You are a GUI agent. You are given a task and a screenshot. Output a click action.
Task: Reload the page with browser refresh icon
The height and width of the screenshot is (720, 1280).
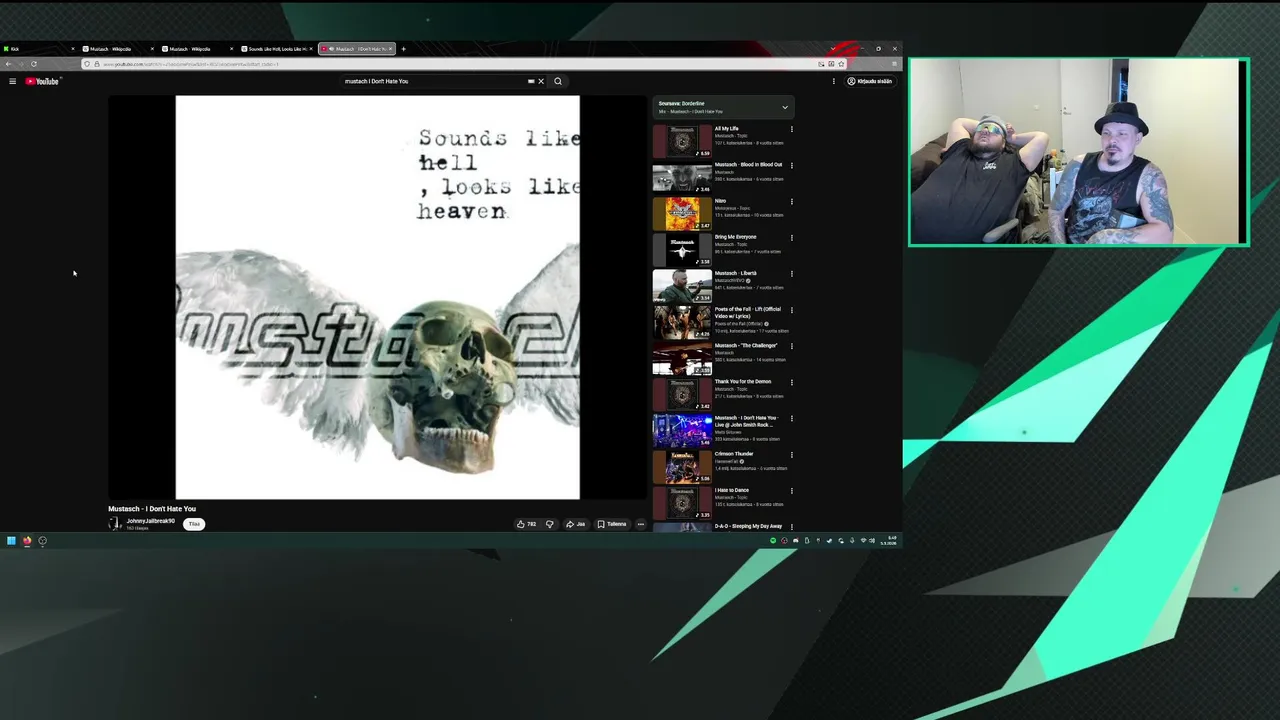(34, 64)
